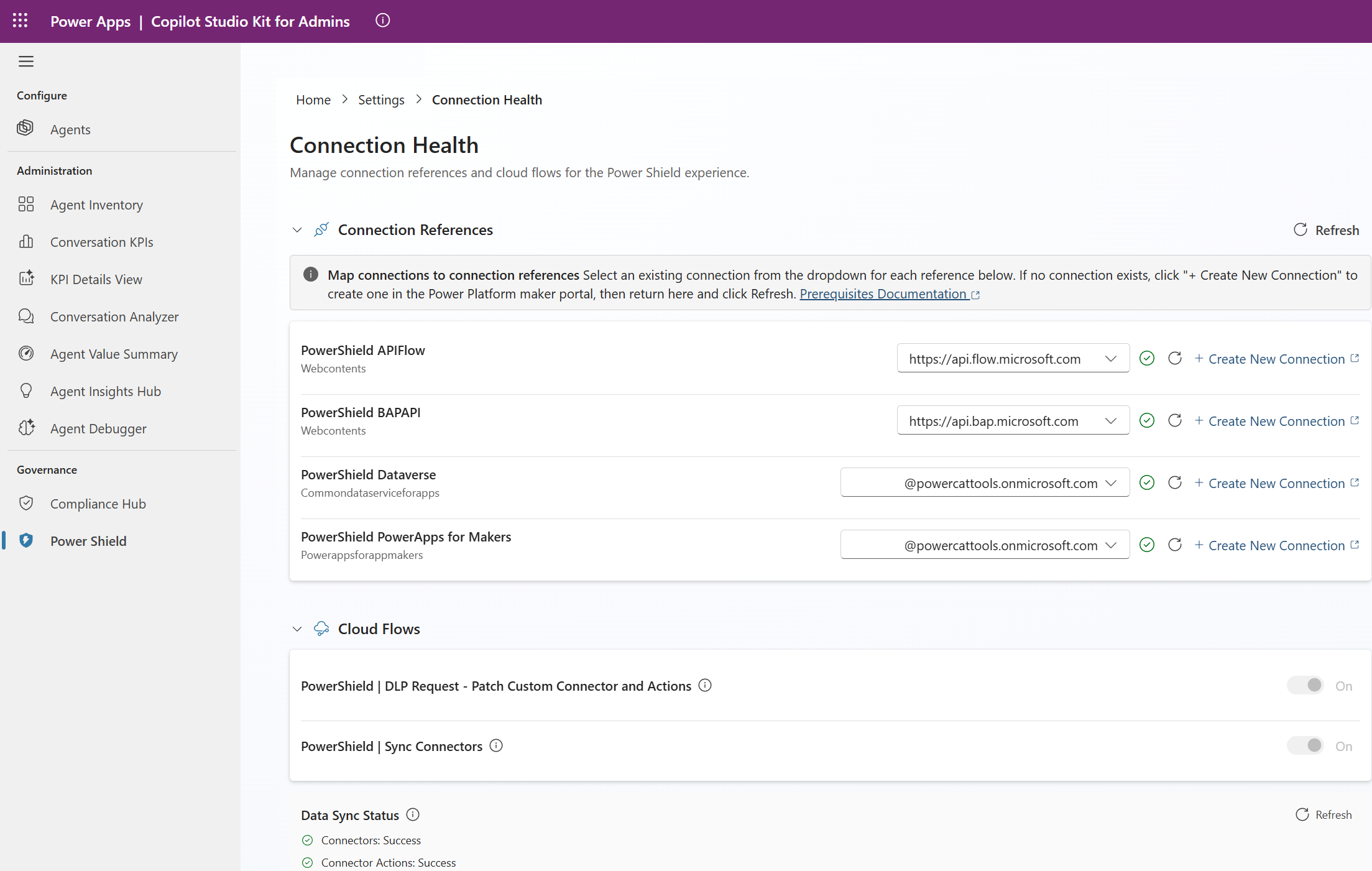
Task: Click the info icon beside the app title
Action: pyautogui.click(x=383, y=21)
